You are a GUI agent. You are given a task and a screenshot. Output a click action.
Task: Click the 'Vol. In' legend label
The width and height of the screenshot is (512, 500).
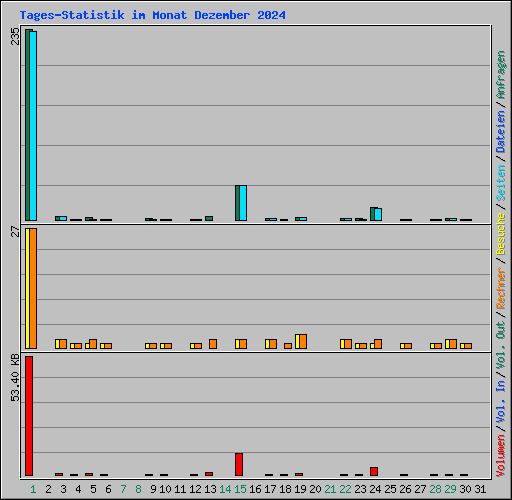pos(501,401)
